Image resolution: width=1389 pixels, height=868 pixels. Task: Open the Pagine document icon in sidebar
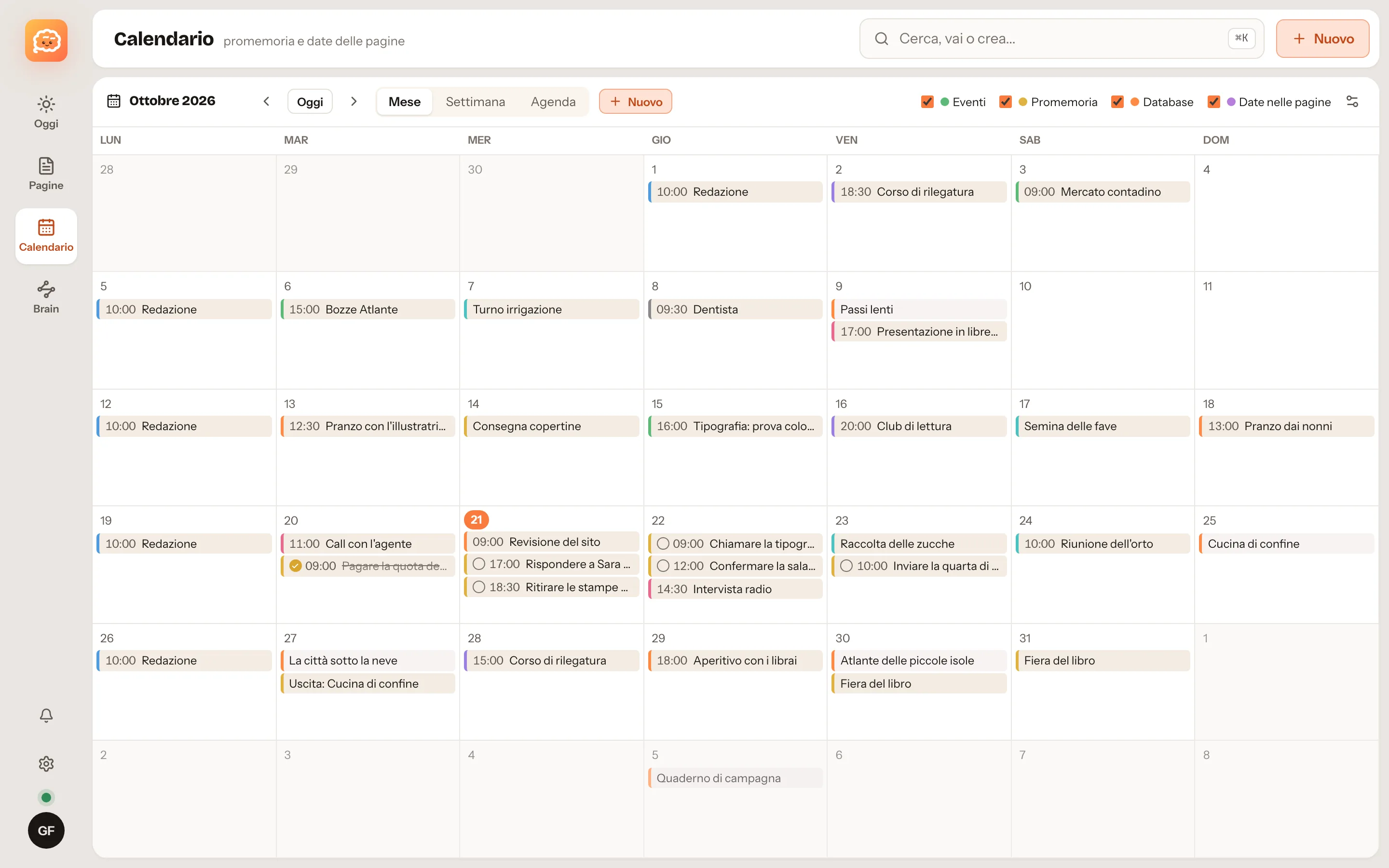(x=46, y=166)
